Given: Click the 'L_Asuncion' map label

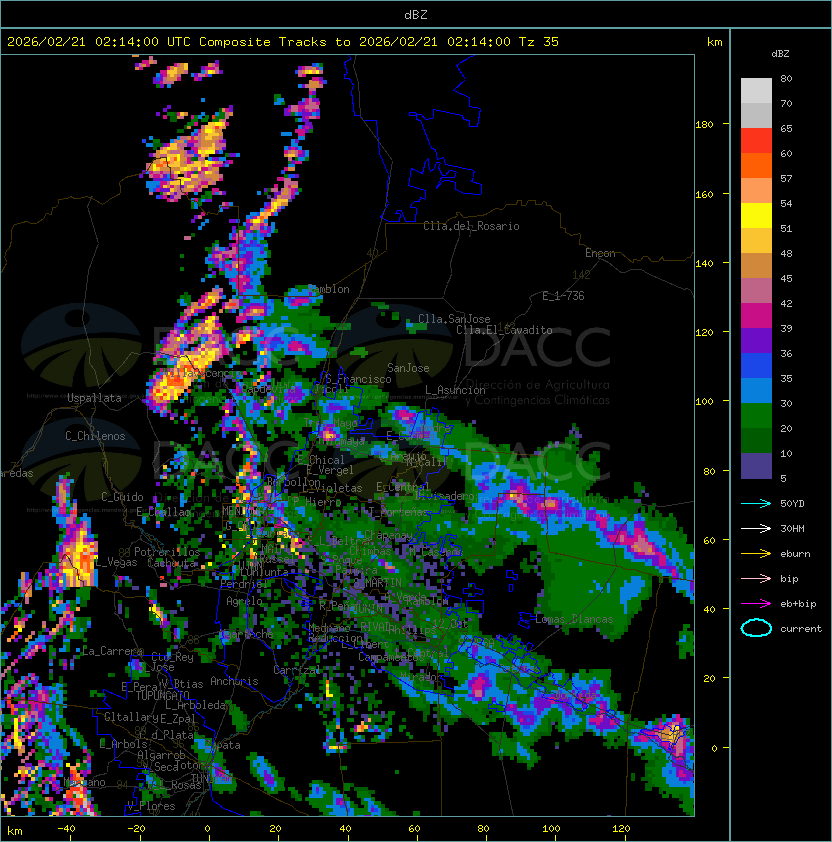Looking at the screenshot, I should pos(455,390).
